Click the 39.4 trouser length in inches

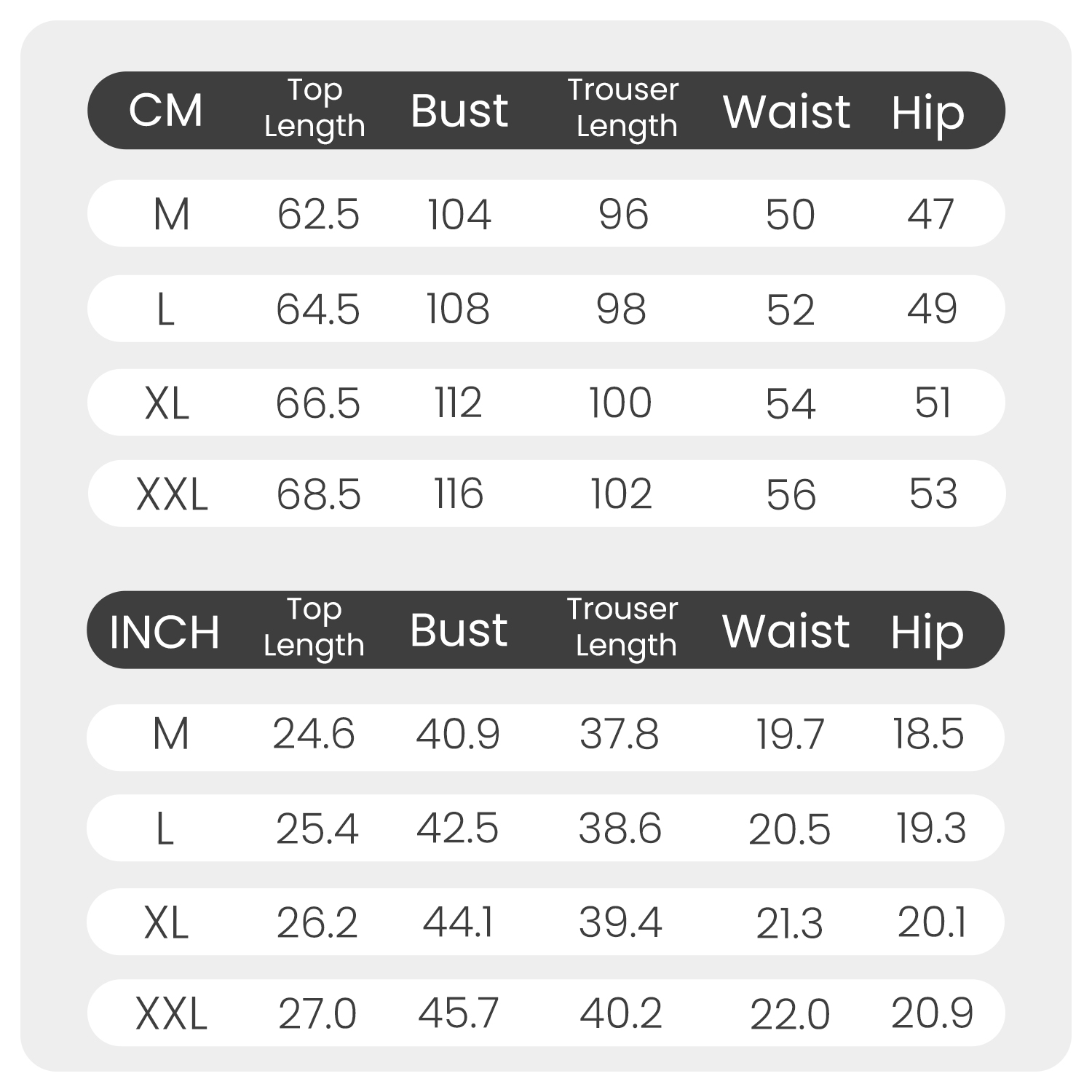620,922
